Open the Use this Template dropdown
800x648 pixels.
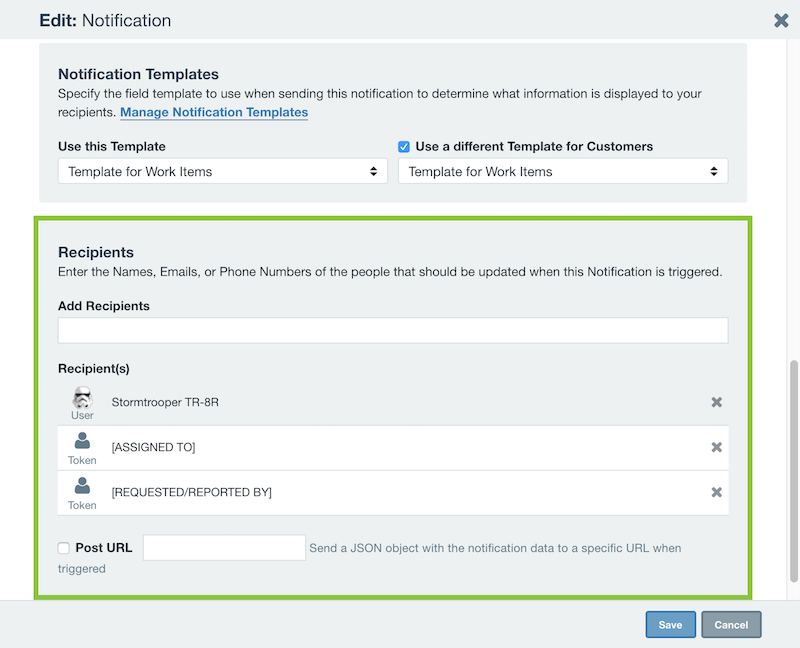[223, 171]
